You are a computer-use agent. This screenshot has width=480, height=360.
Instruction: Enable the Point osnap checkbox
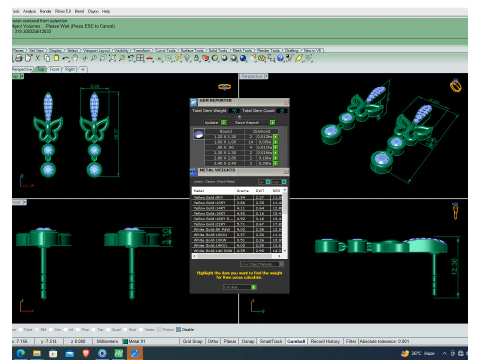pyautogui.click(x=21, y=329)
